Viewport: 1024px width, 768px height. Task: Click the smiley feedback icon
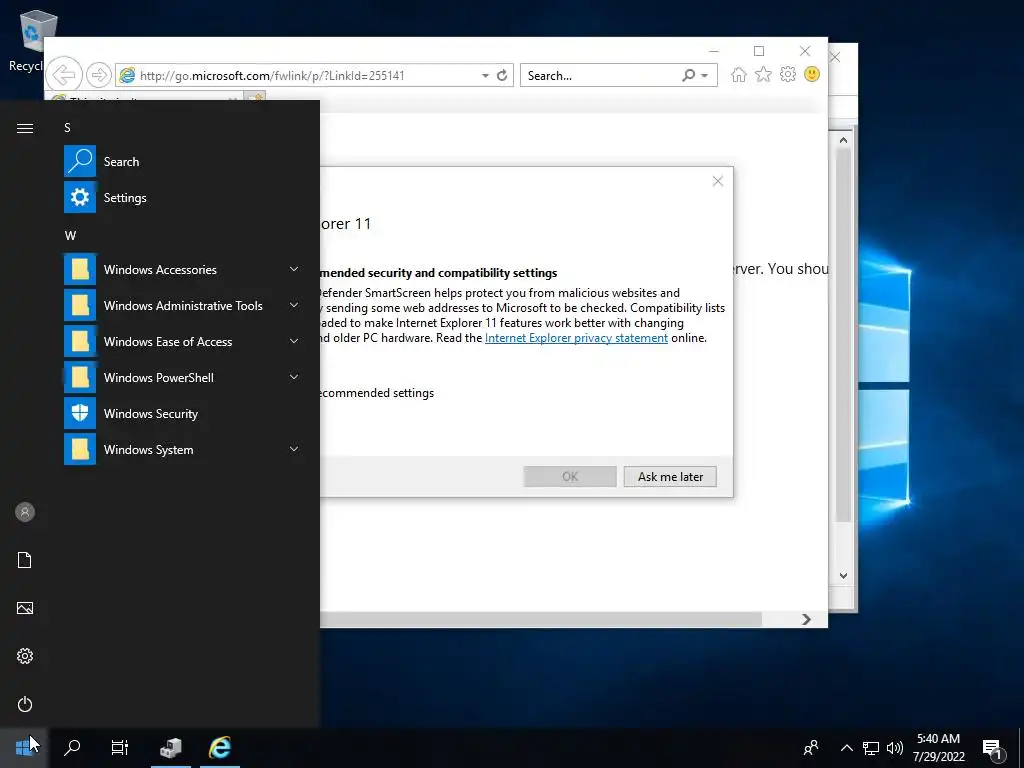[812, 74]
